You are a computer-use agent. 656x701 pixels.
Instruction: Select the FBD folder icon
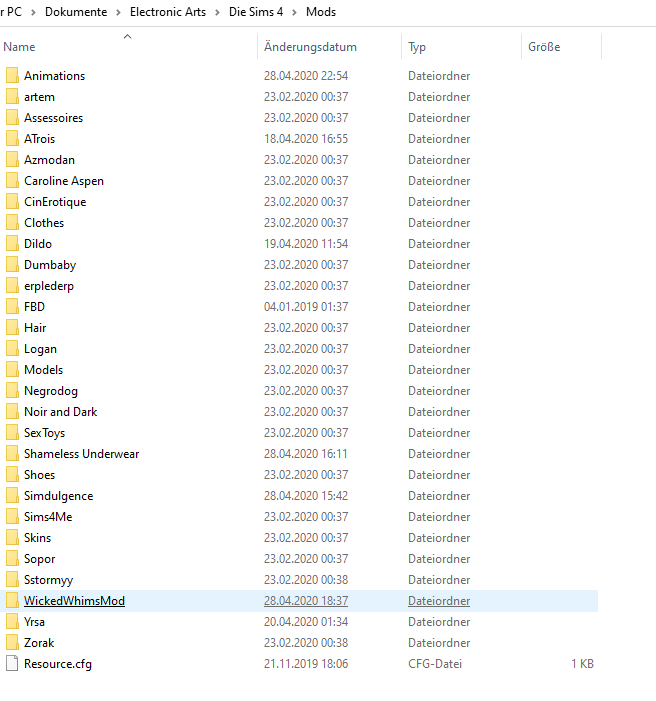[x=13, y=307]
